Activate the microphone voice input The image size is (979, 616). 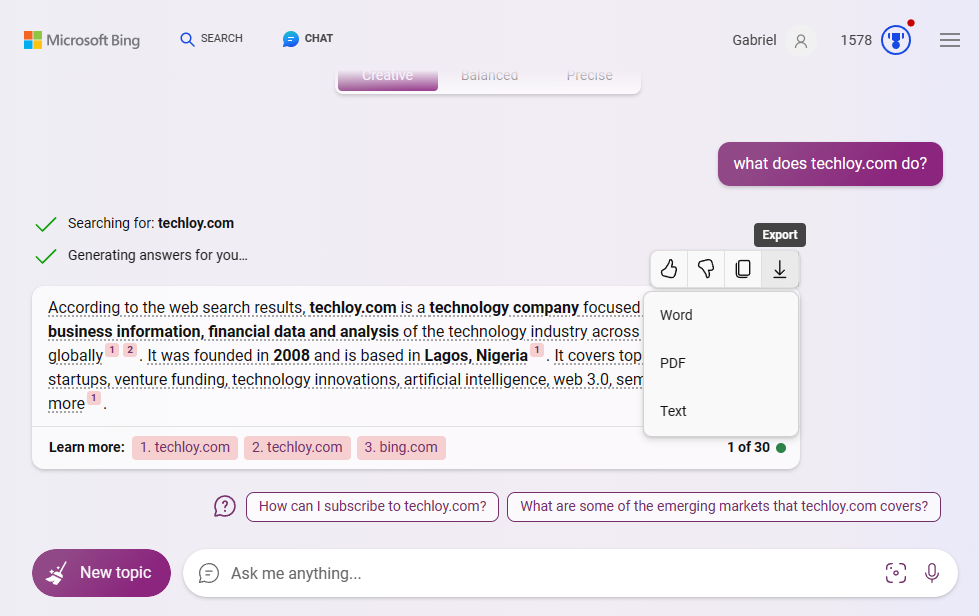[x=932, y=573]
